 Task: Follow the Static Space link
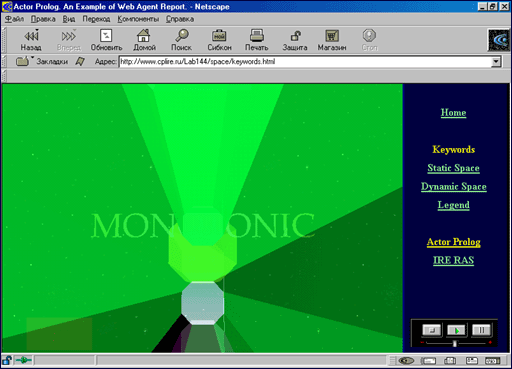click(453, 168)
